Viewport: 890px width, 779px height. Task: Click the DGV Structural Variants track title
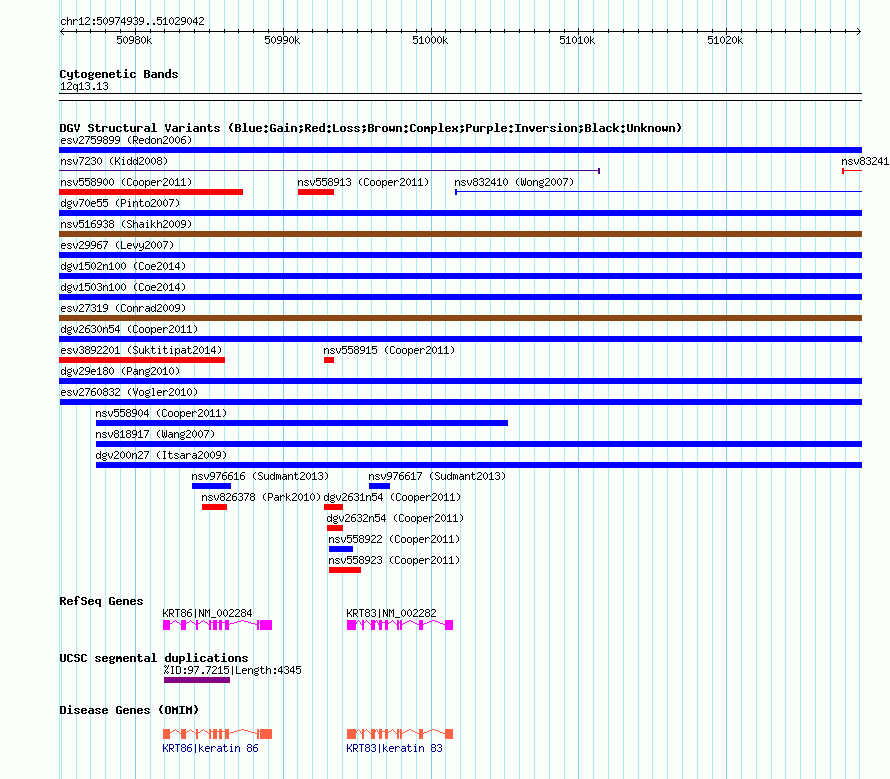[x=371, y=128]
